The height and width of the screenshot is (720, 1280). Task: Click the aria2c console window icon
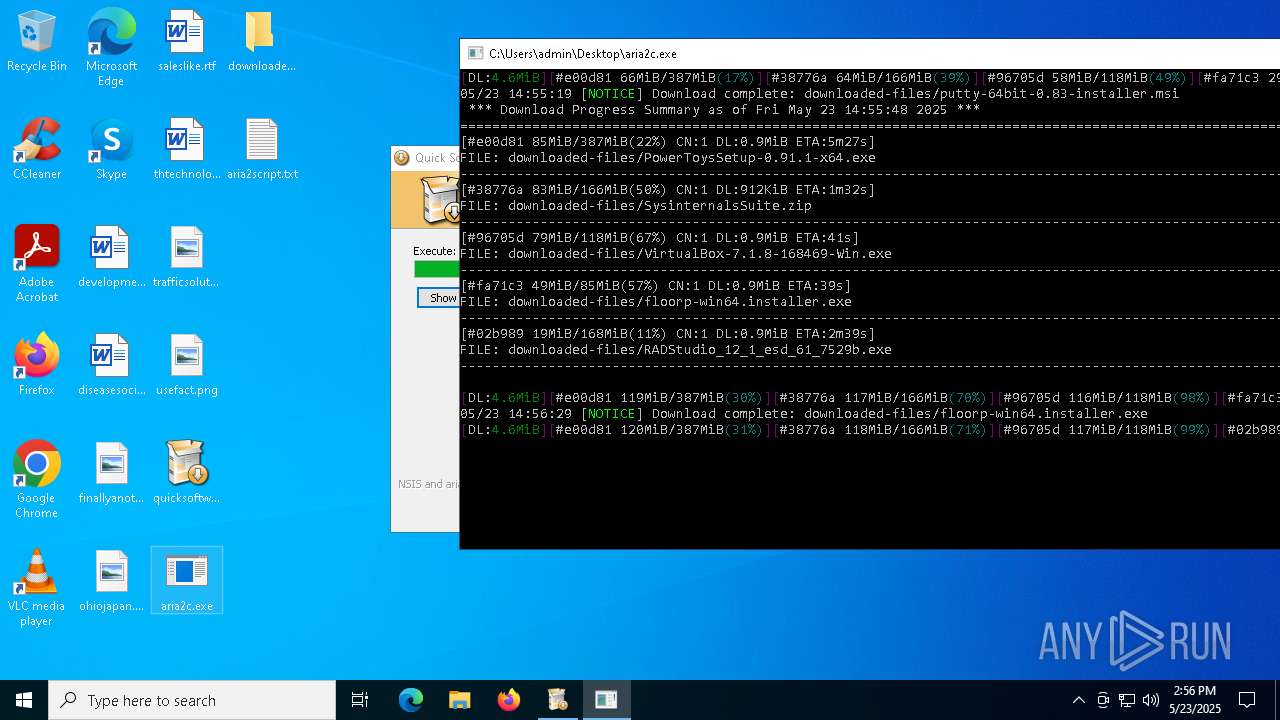pyautogui.click(x=476, y=54)
